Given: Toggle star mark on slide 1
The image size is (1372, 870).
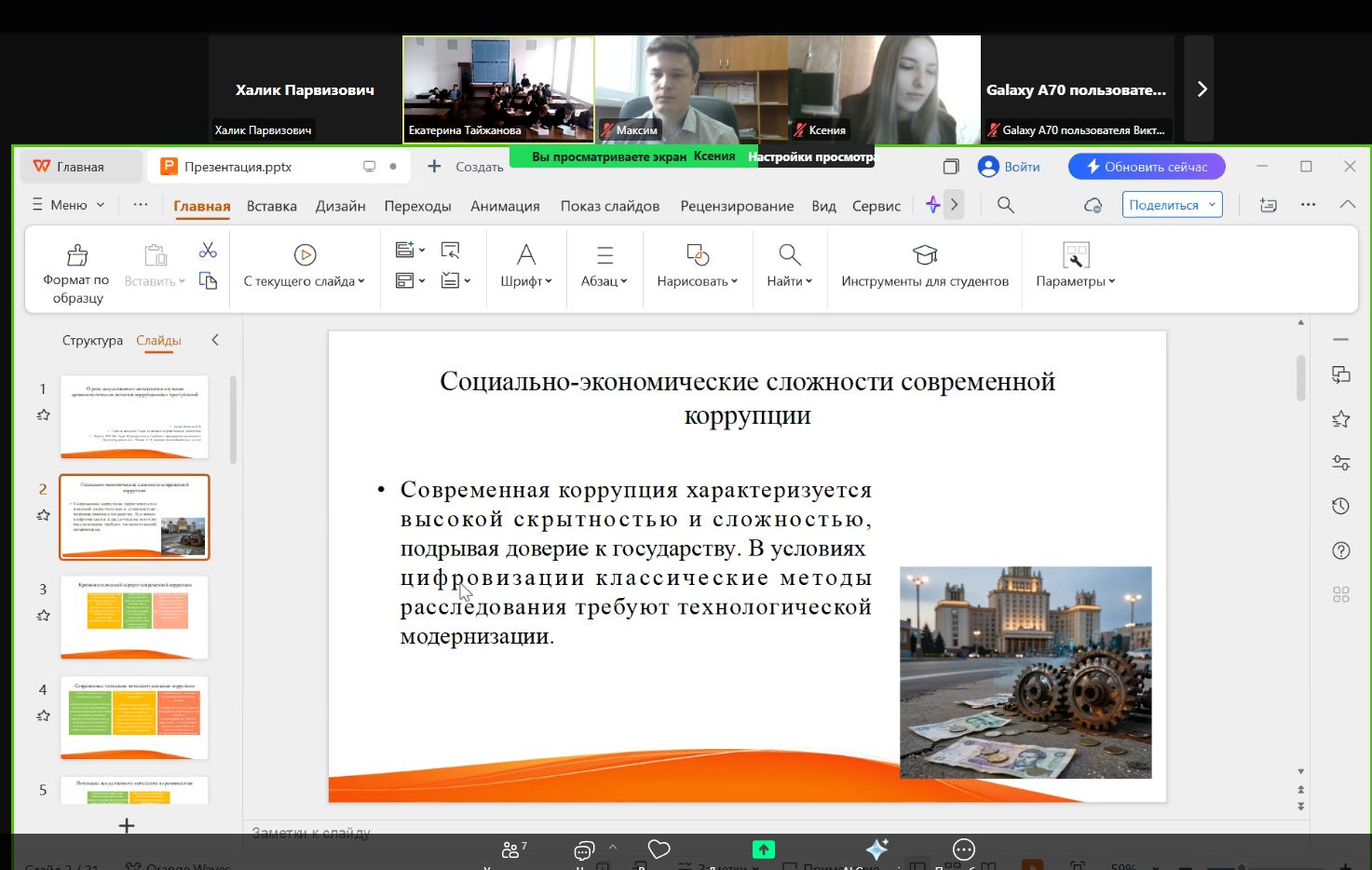Looking at the screenshot, I should [43, 415].
